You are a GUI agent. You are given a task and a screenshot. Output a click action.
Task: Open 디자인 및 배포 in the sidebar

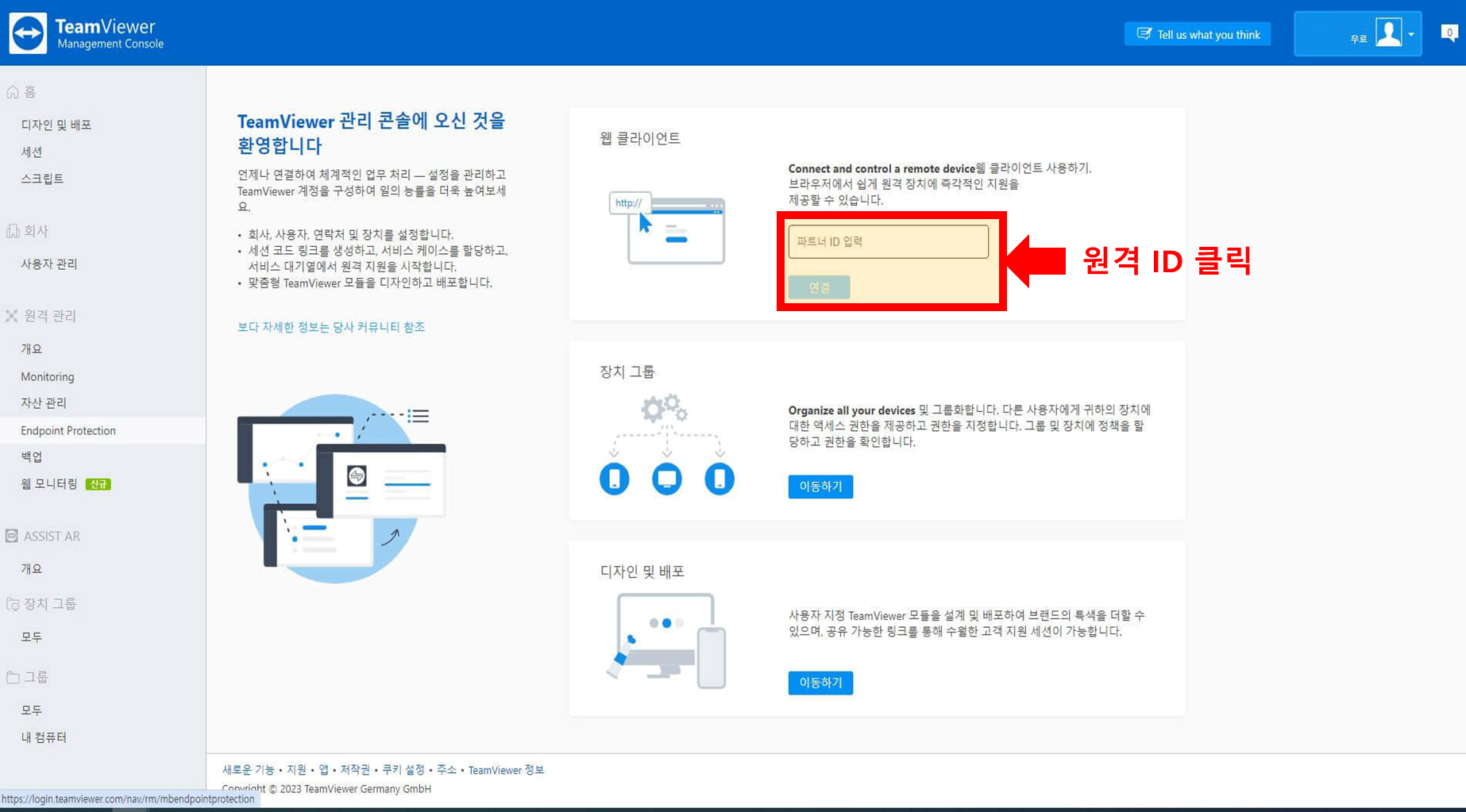tap(56, 125)
